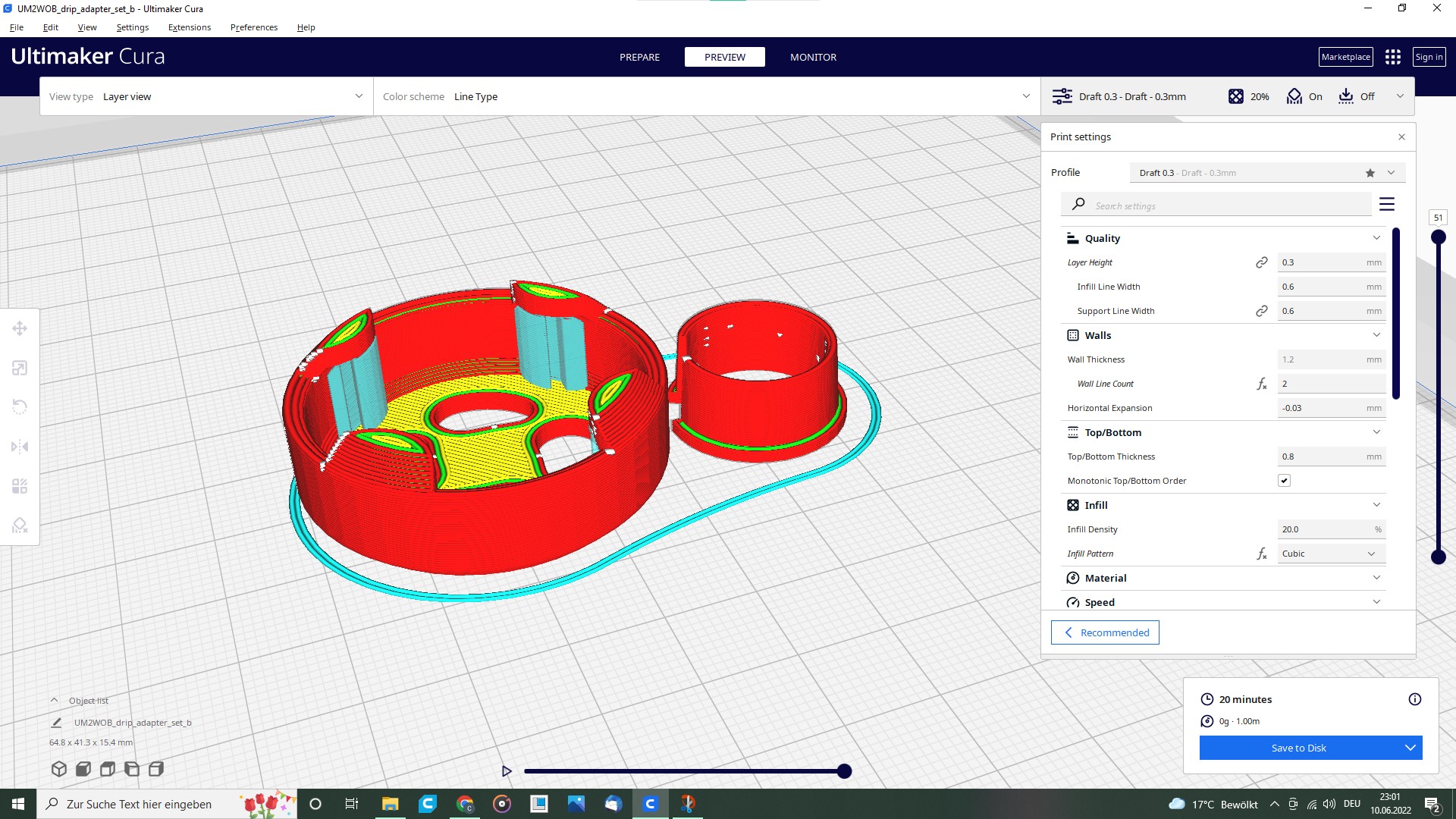The image size is (1456, 819).
Task: Edit the Layer Height value field
Action: click(1332, 262)
